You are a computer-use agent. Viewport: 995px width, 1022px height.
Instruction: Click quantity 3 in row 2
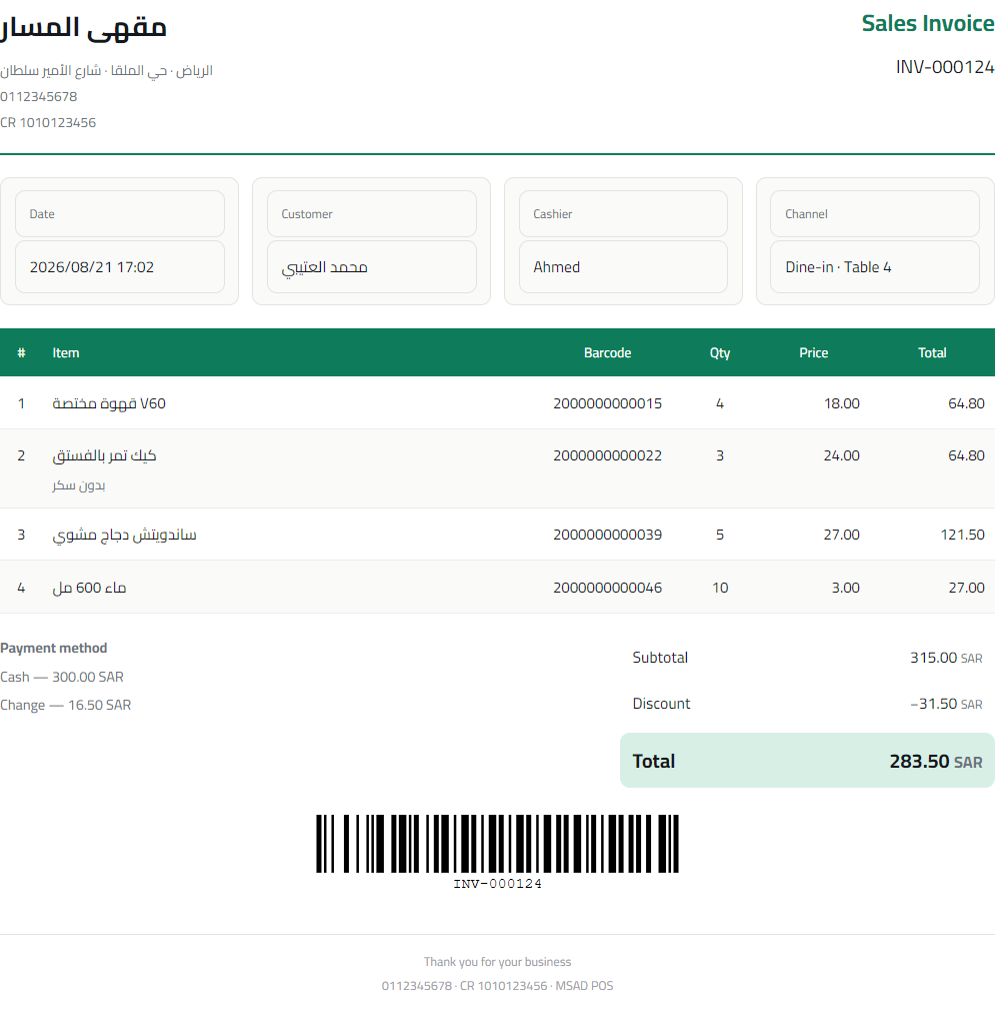pos(720,456)
